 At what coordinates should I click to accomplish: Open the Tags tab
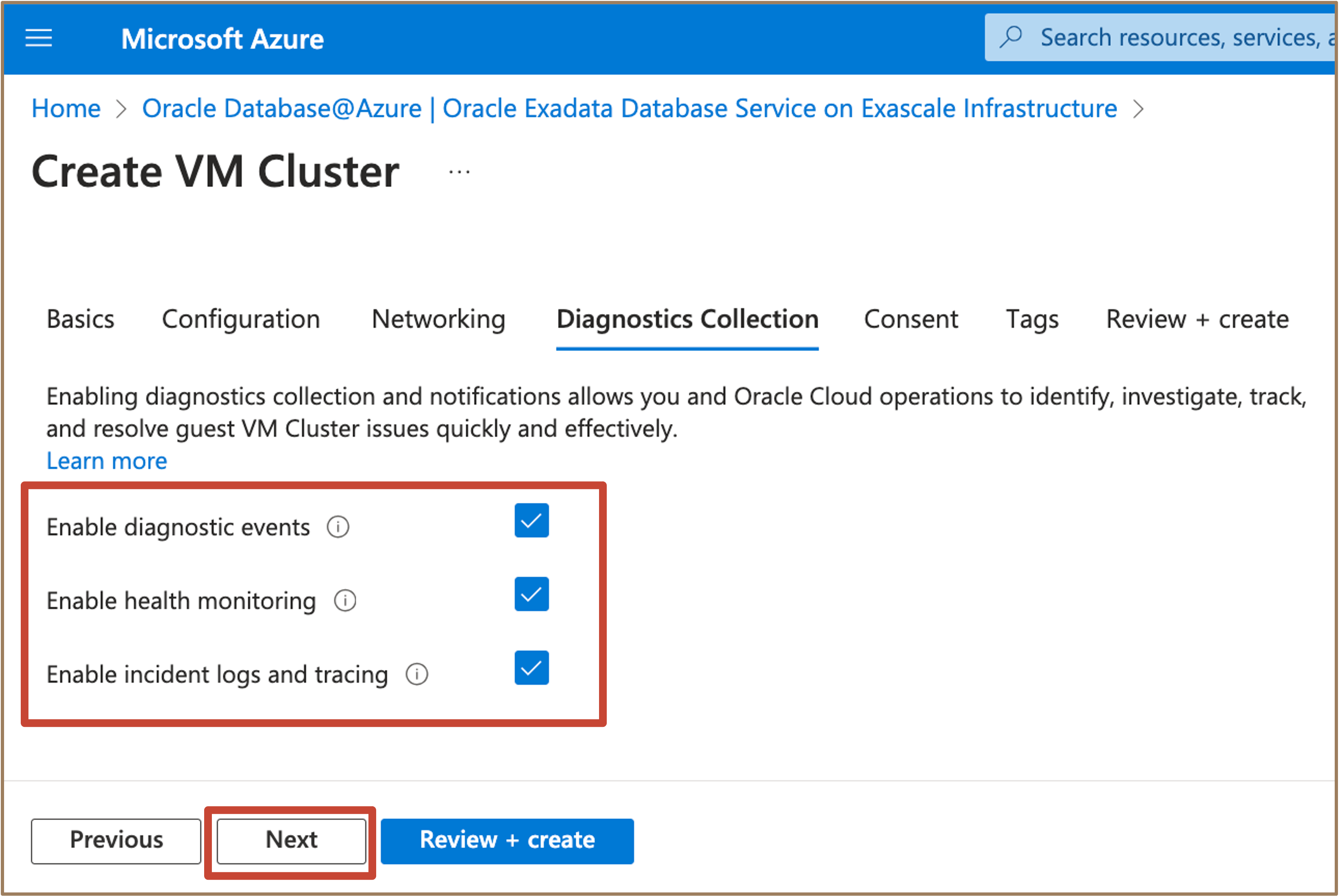point(1032,319)
